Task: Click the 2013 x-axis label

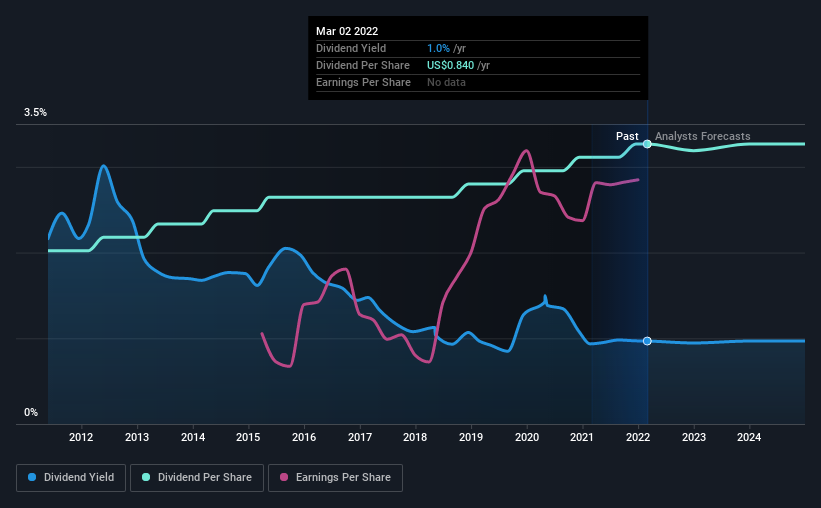Action: click(x=137, y=437)
